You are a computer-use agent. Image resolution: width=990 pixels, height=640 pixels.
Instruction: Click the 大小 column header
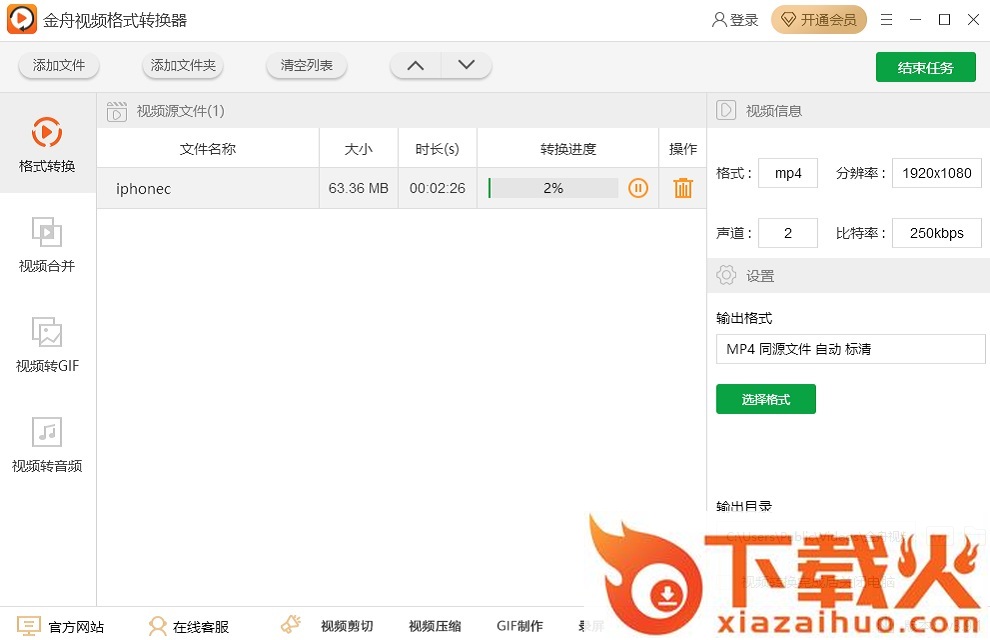click(x=359, y=149)
